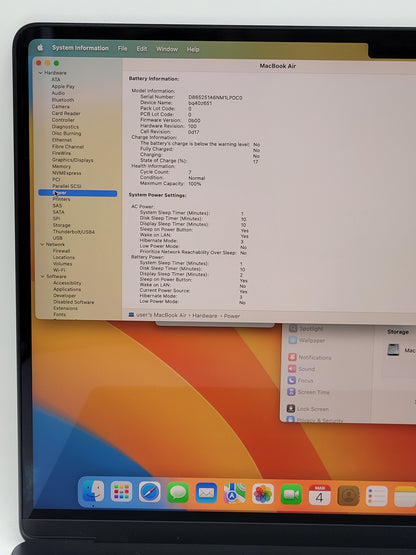Open the File menu
Screen dimensions: 416x555
pyautogui.click(x=122, y=48)
